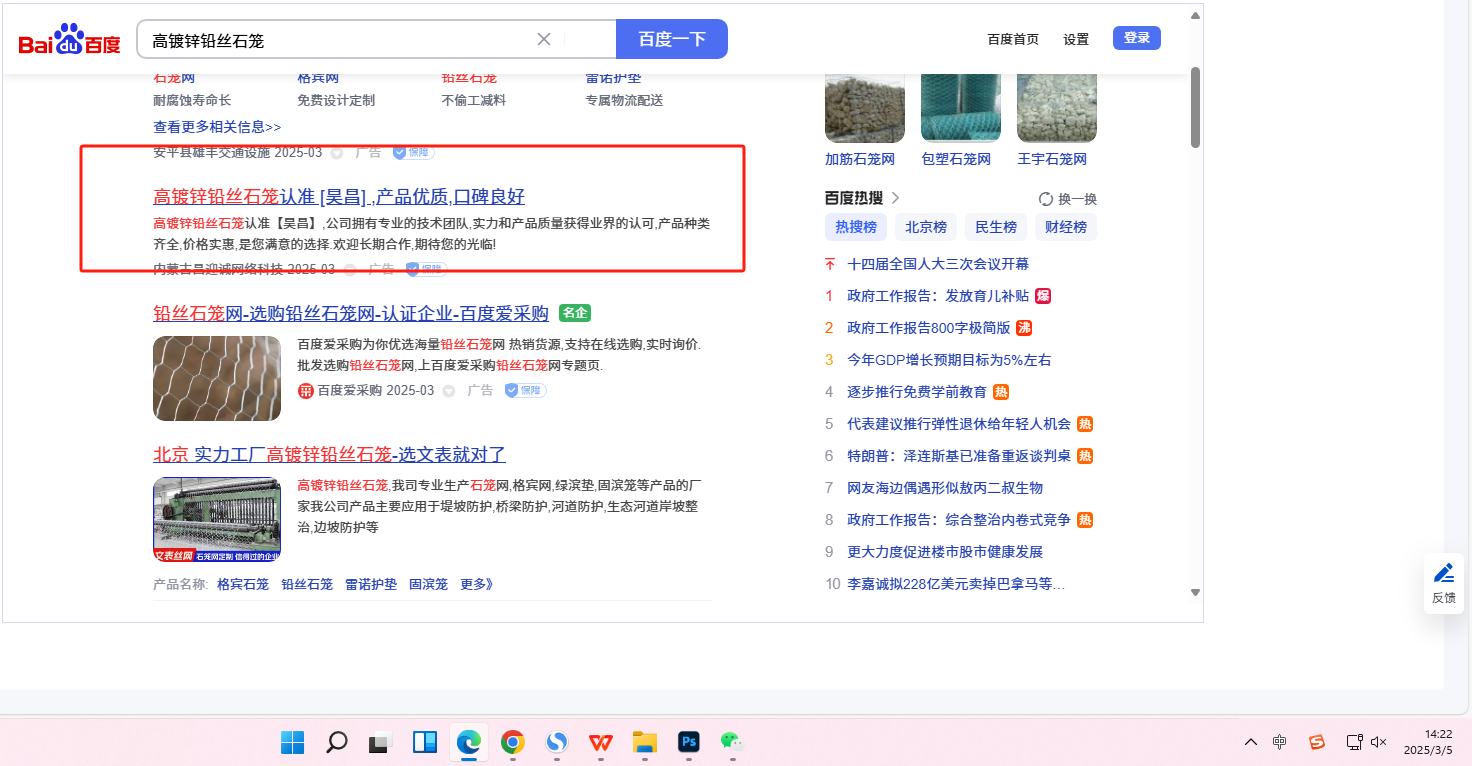Expand 百度热搜 with the chevron arrow
Viewport: 1472px width, 766px height.
click(x=896, y=198)
